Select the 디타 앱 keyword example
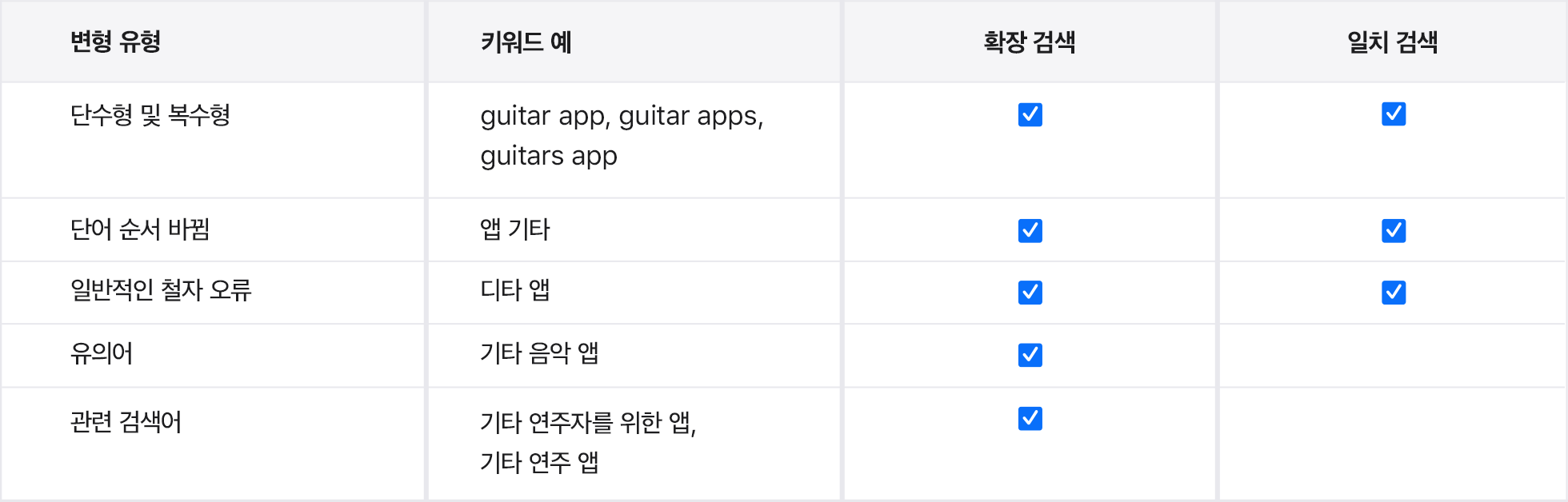 coord(515,290)
